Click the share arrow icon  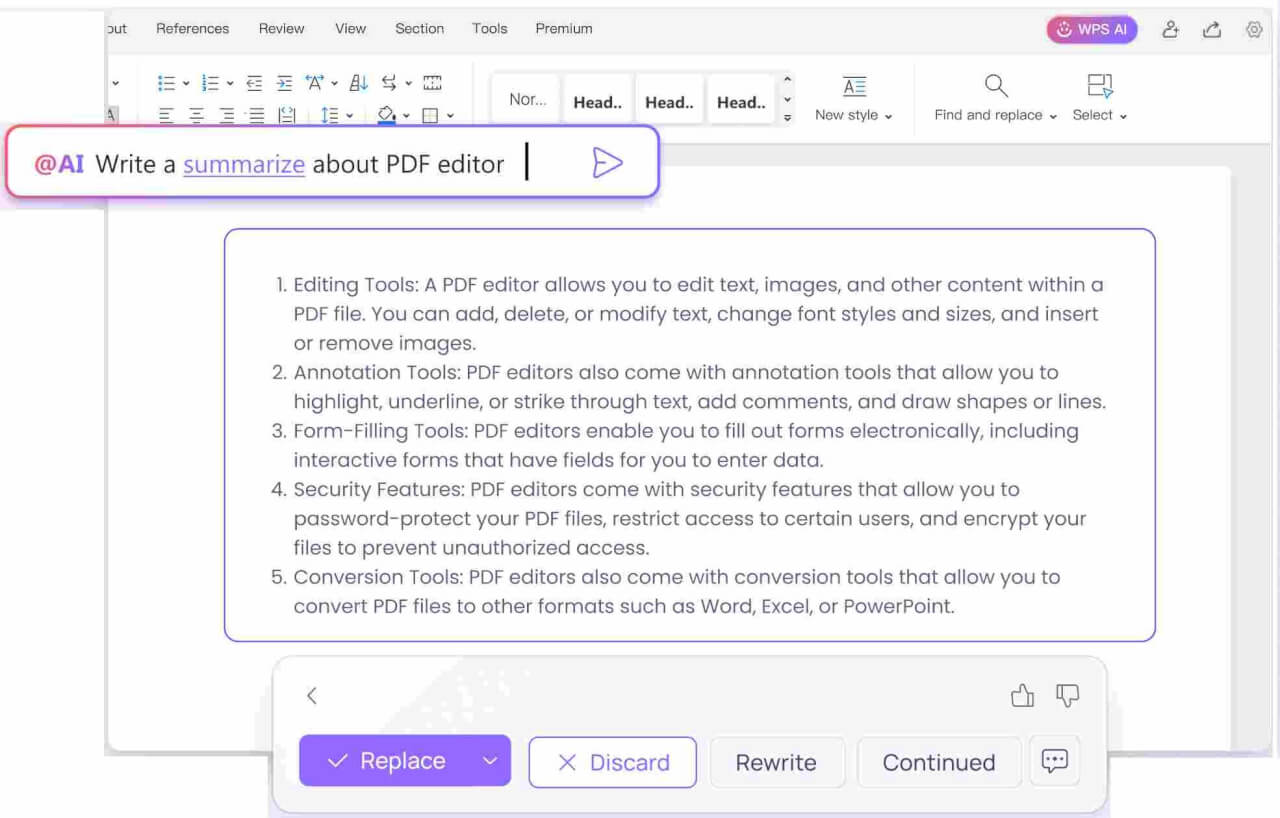[1212, 30]
